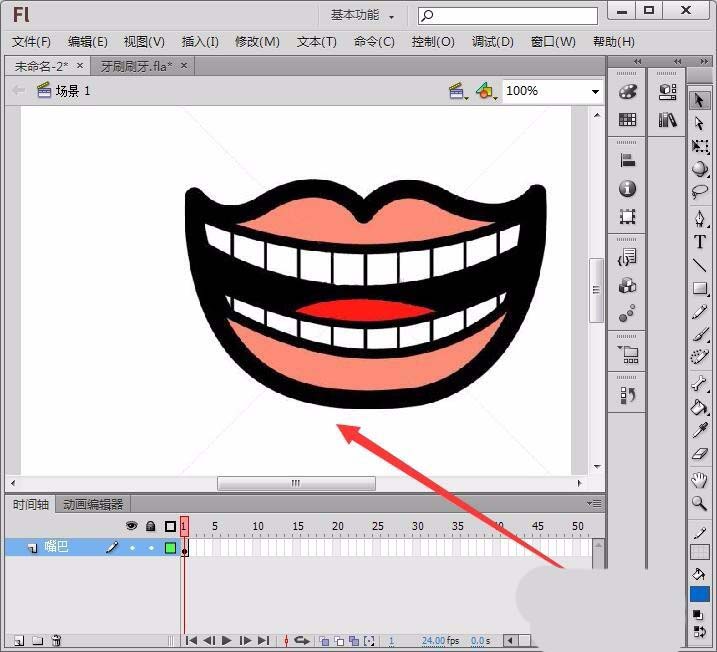Click the search input field
Screen dimensions: 717x652
[508, 16]
